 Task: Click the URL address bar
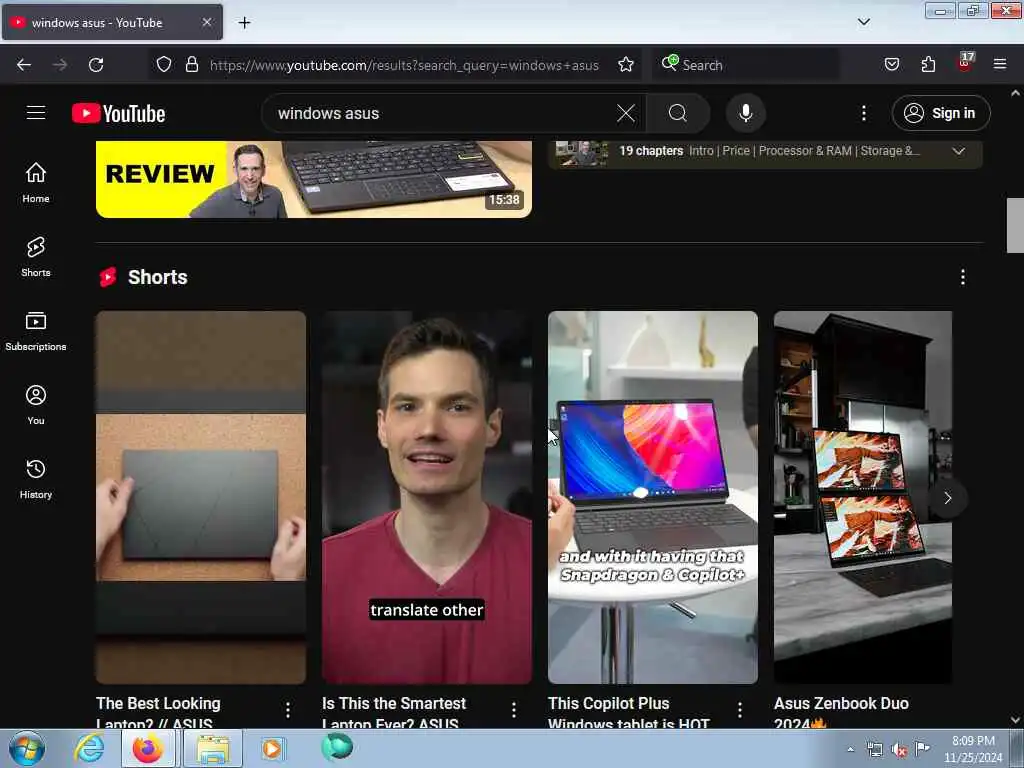pos(404,65)
